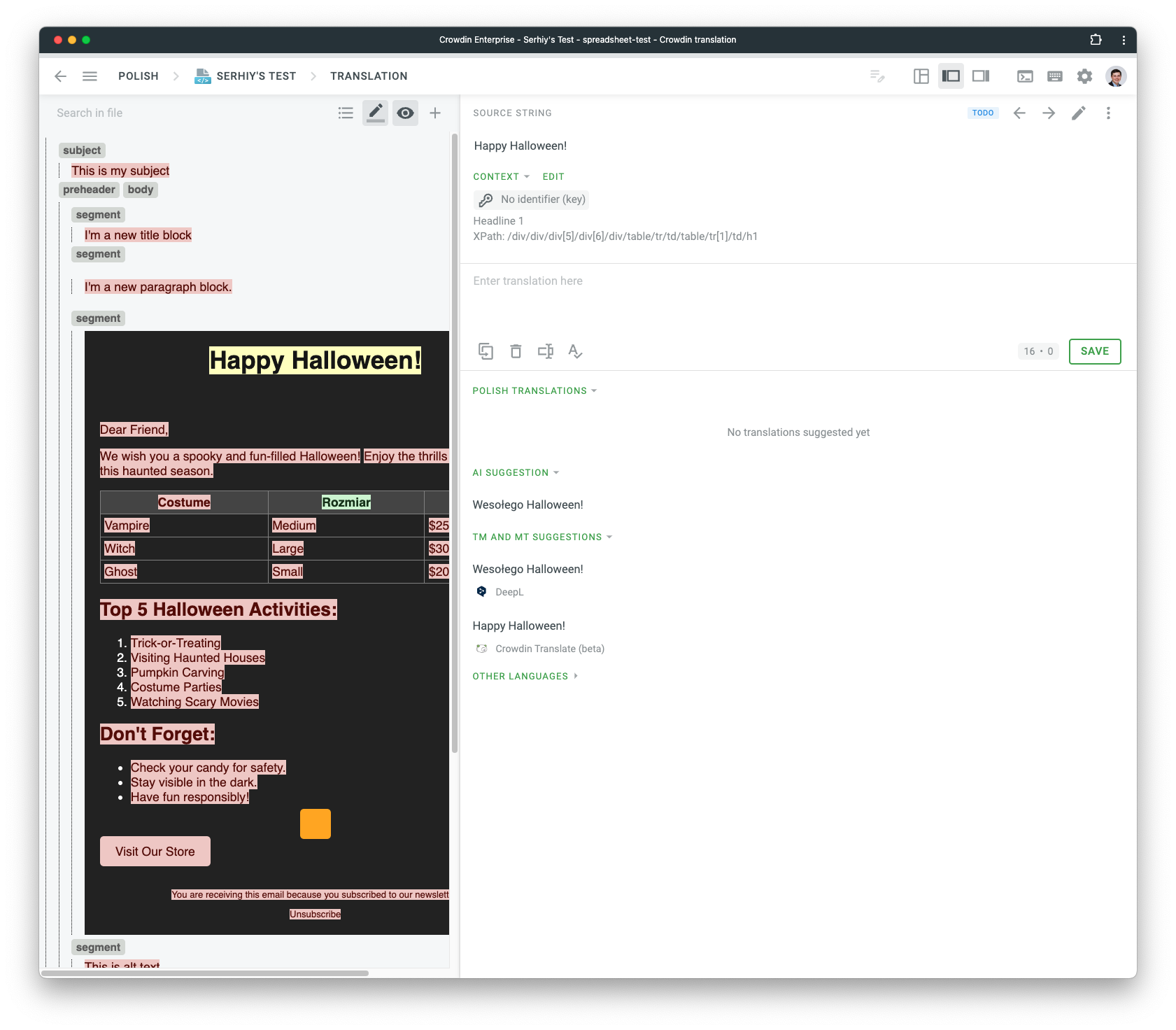Open the console panel icon
This screenshot has height=1030, width=1176.
tap(1025, 76)
